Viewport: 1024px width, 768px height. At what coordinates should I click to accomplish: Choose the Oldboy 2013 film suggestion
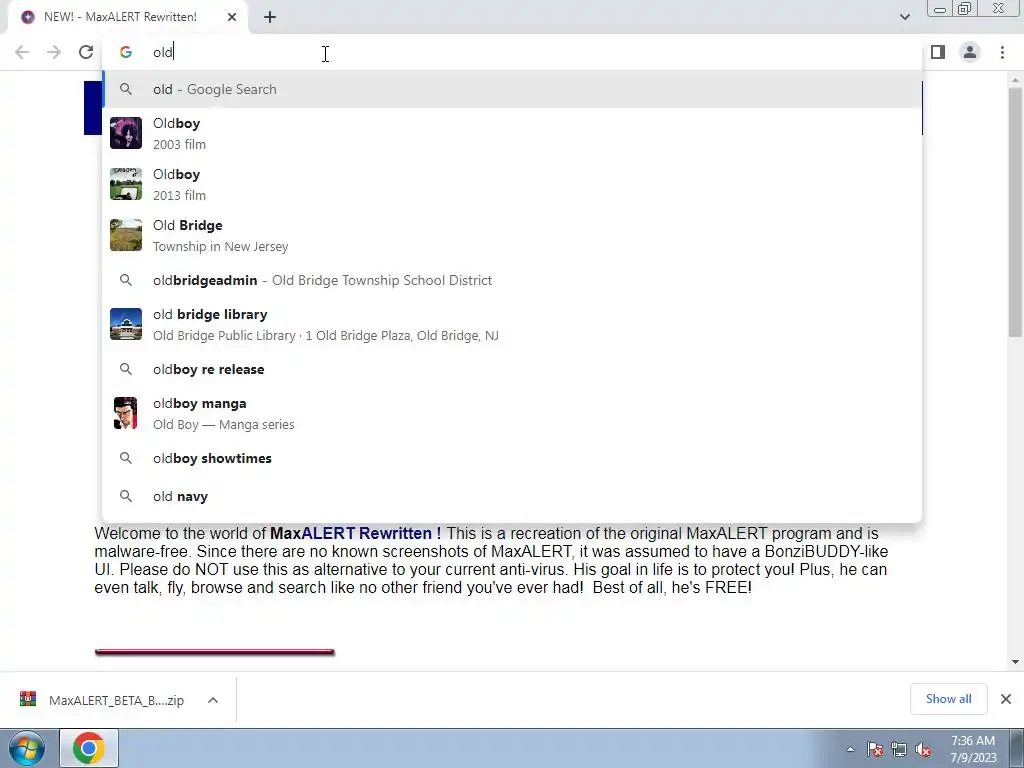[512, 184]
